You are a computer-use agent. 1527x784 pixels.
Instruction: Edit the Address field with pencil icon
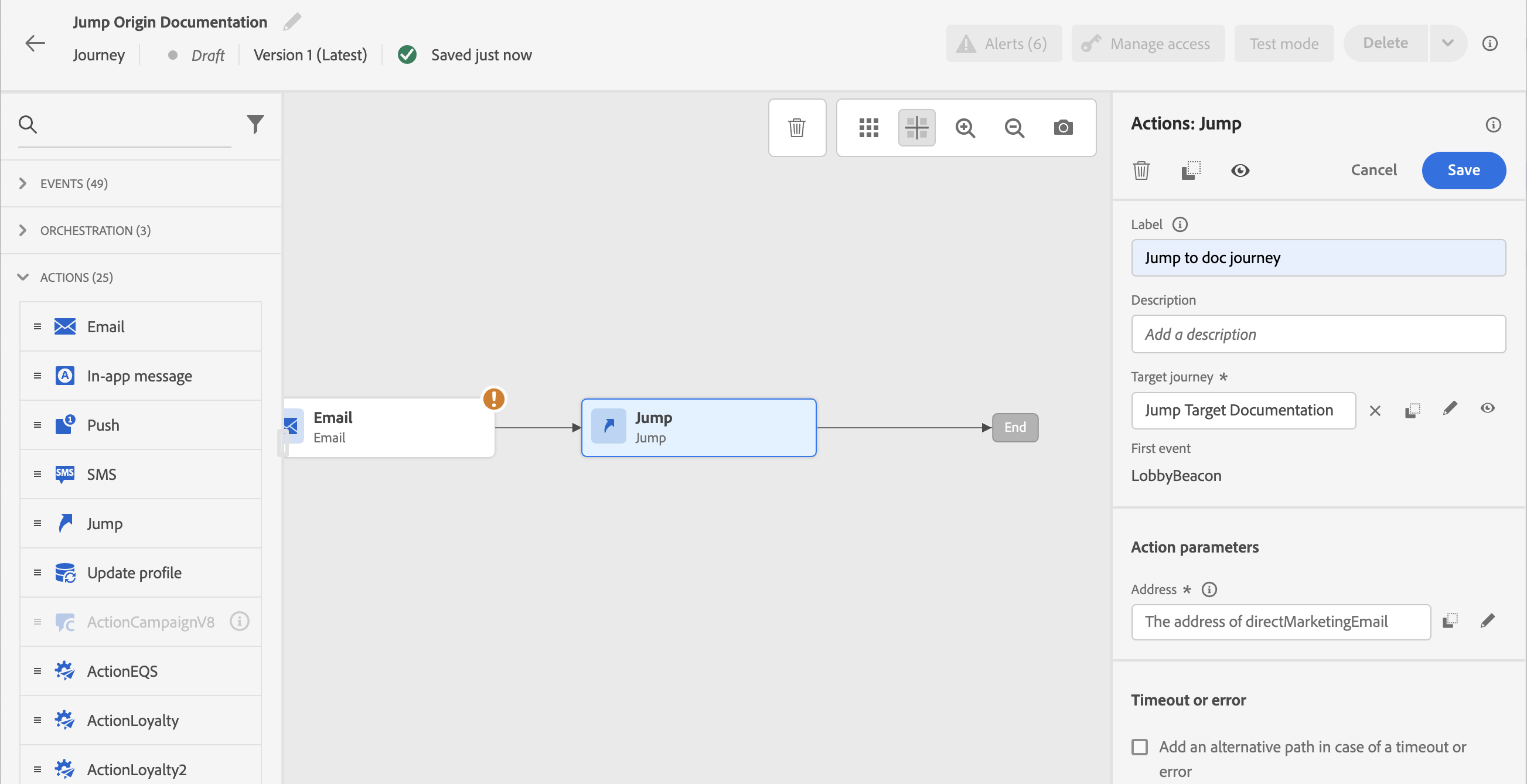pyautogui.click(x=1487, y=621)
